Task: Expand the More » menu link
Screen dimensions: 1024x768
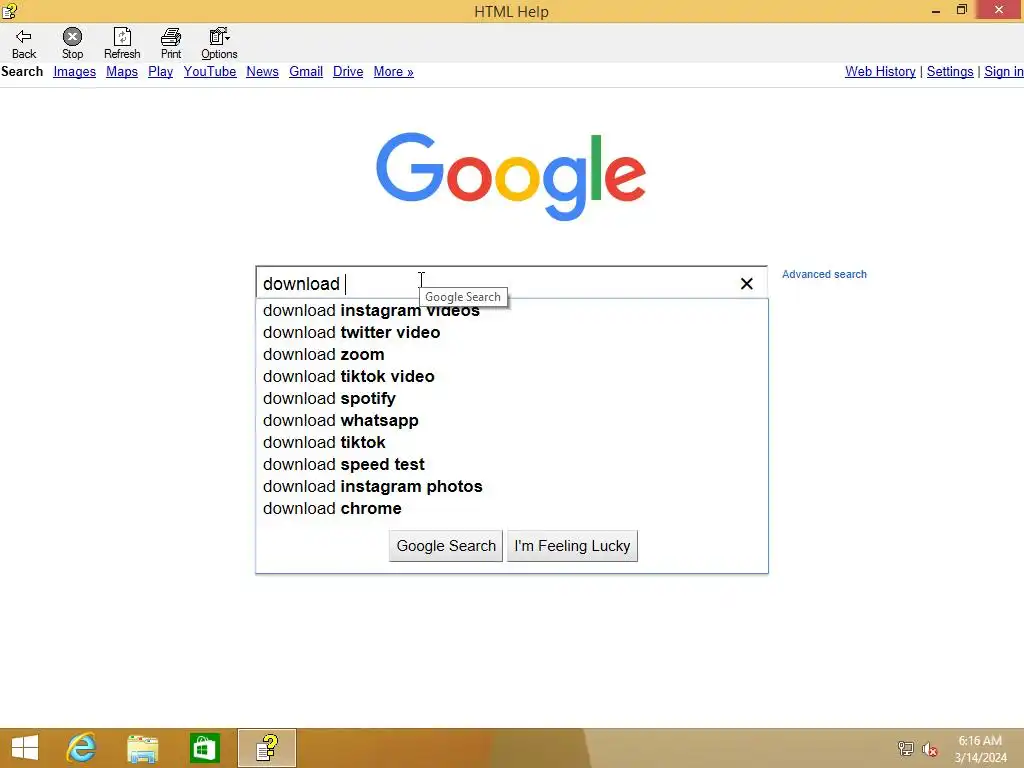Action: (393, 72)
